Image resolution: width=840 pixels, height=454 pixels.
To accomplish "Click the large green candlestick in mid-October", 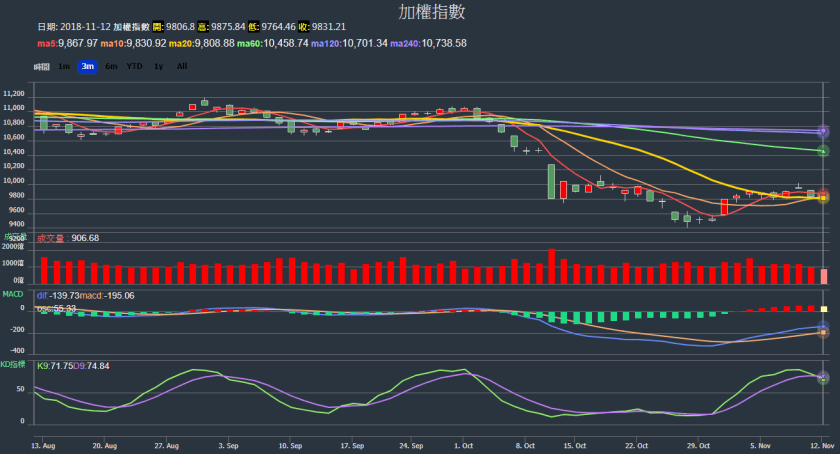I will [x=551, y=181].
